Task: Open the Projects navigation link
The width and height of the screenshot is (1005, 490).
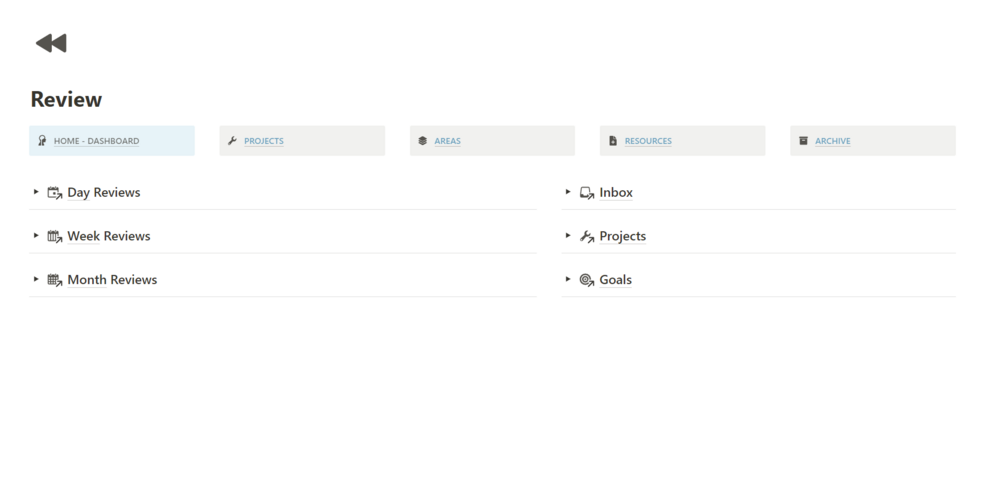Action: pos(264,141)
